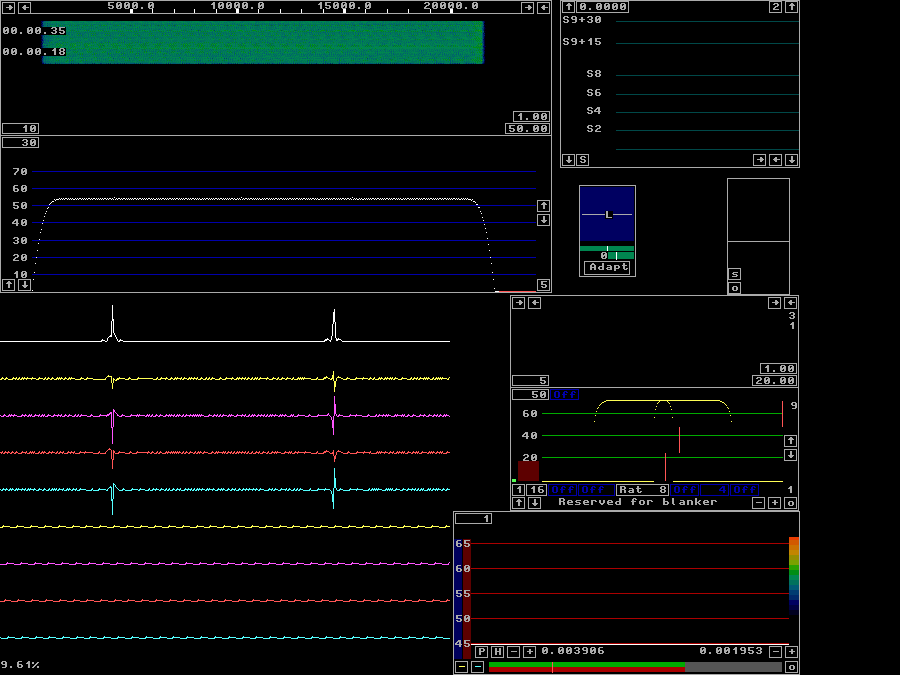Image resolution: width=900 pixels, height=675 pixels.
Task: Click the green bar beside the 0 above Adapt
Action: [x=621, y=256]
